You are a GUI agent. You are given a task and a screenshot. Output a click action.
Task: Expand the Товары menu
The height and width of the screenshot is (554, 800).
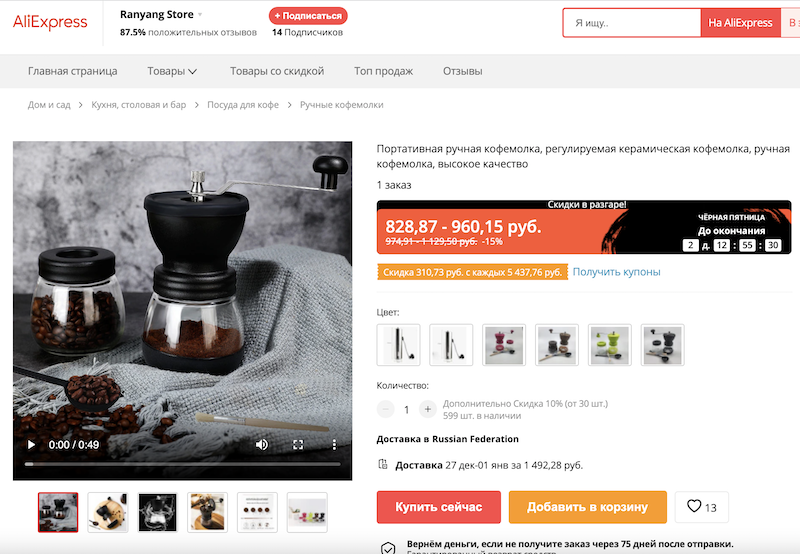[x=172, y=71]
